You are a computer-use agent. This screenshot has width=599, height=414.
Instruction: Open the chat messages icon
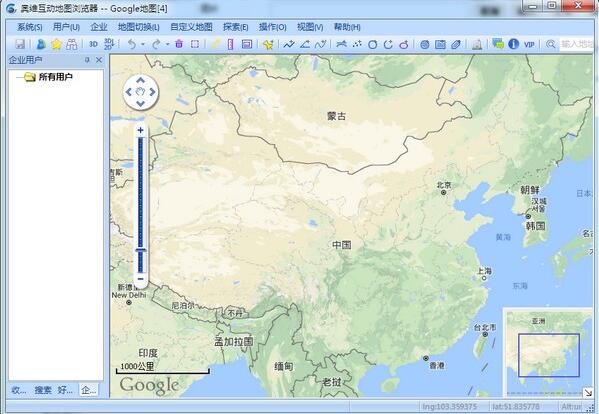point(498,44)
